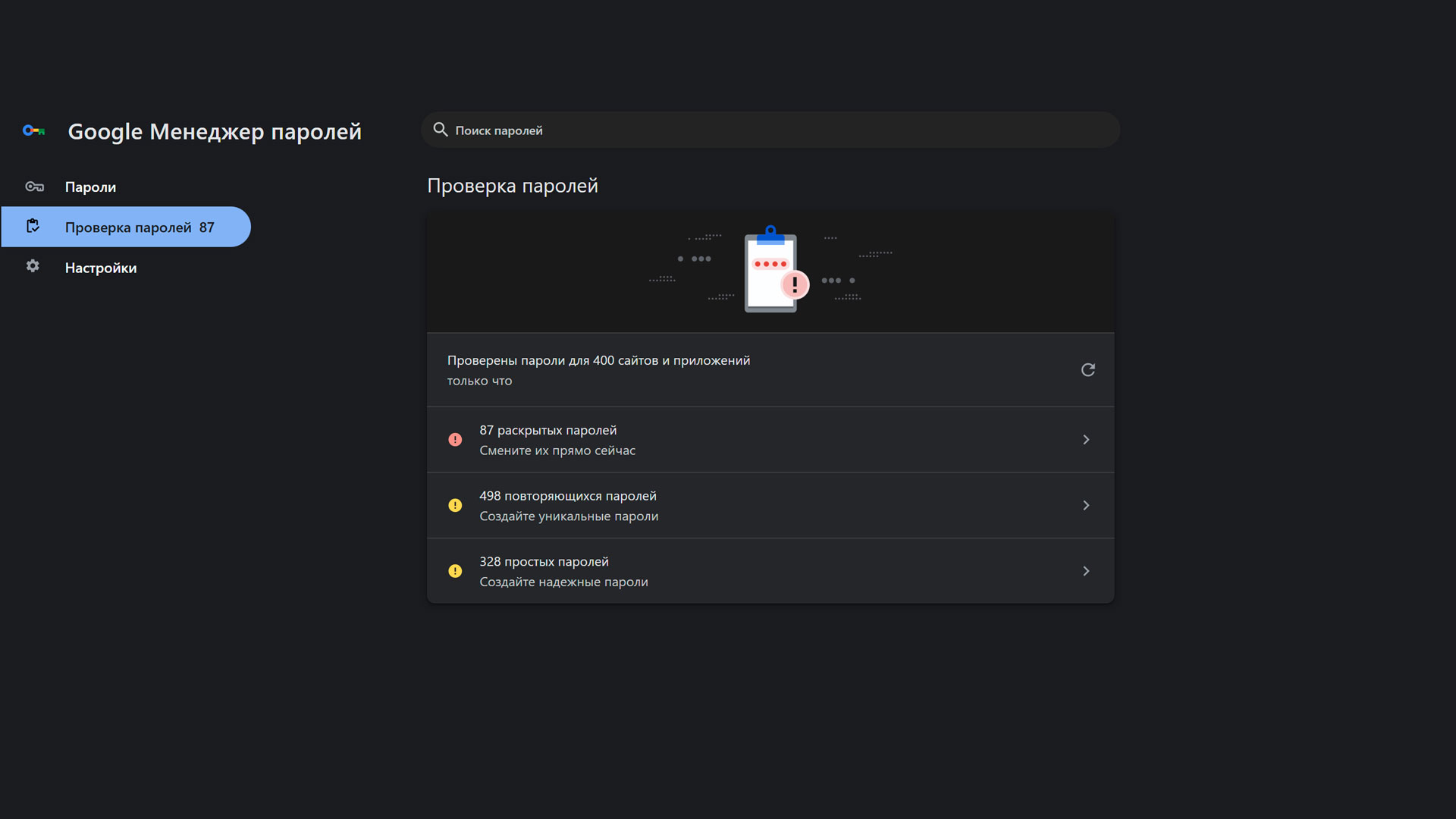Click the Google Password Manager key logo
The height and width of the screenshot is (819, 1456).
tap(33, 131)
